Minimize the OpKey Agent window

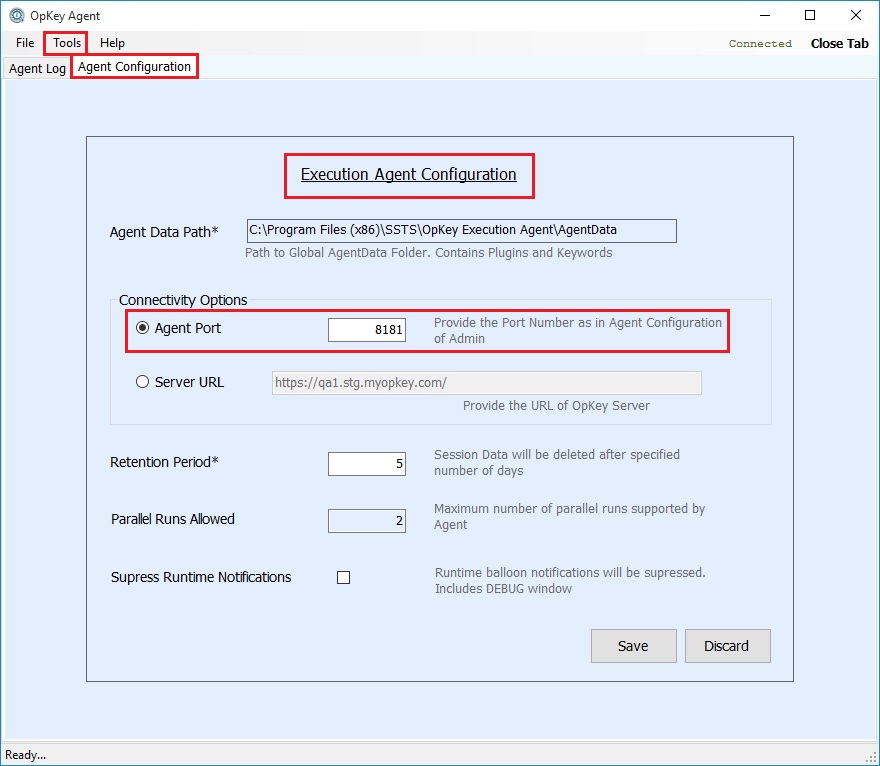point(764,15)
